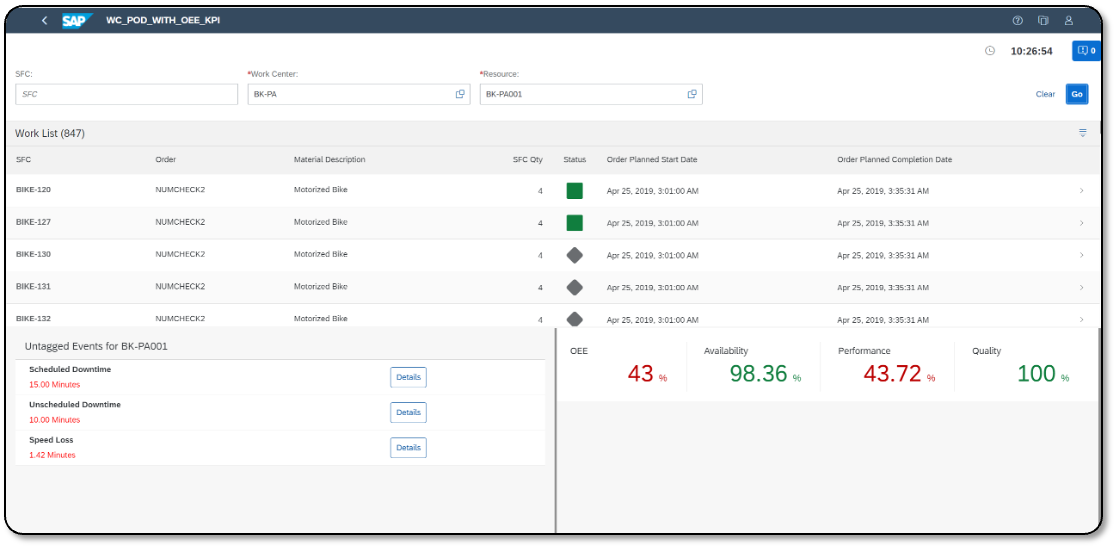
Task: Open Details for Speed Loss
Action: coord(408,447)
